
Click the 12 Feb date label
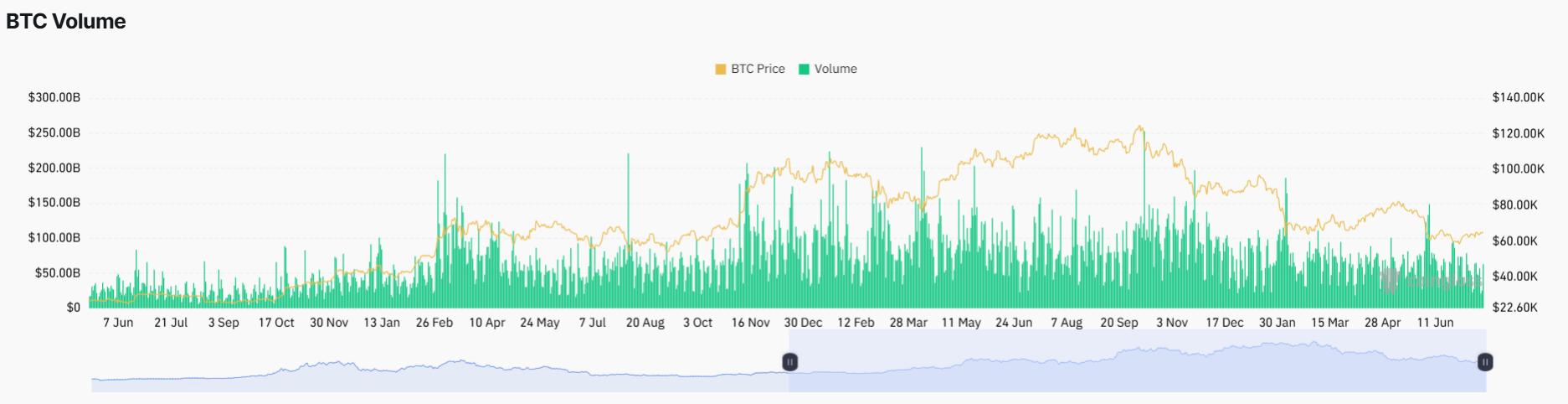click(856, 323)
